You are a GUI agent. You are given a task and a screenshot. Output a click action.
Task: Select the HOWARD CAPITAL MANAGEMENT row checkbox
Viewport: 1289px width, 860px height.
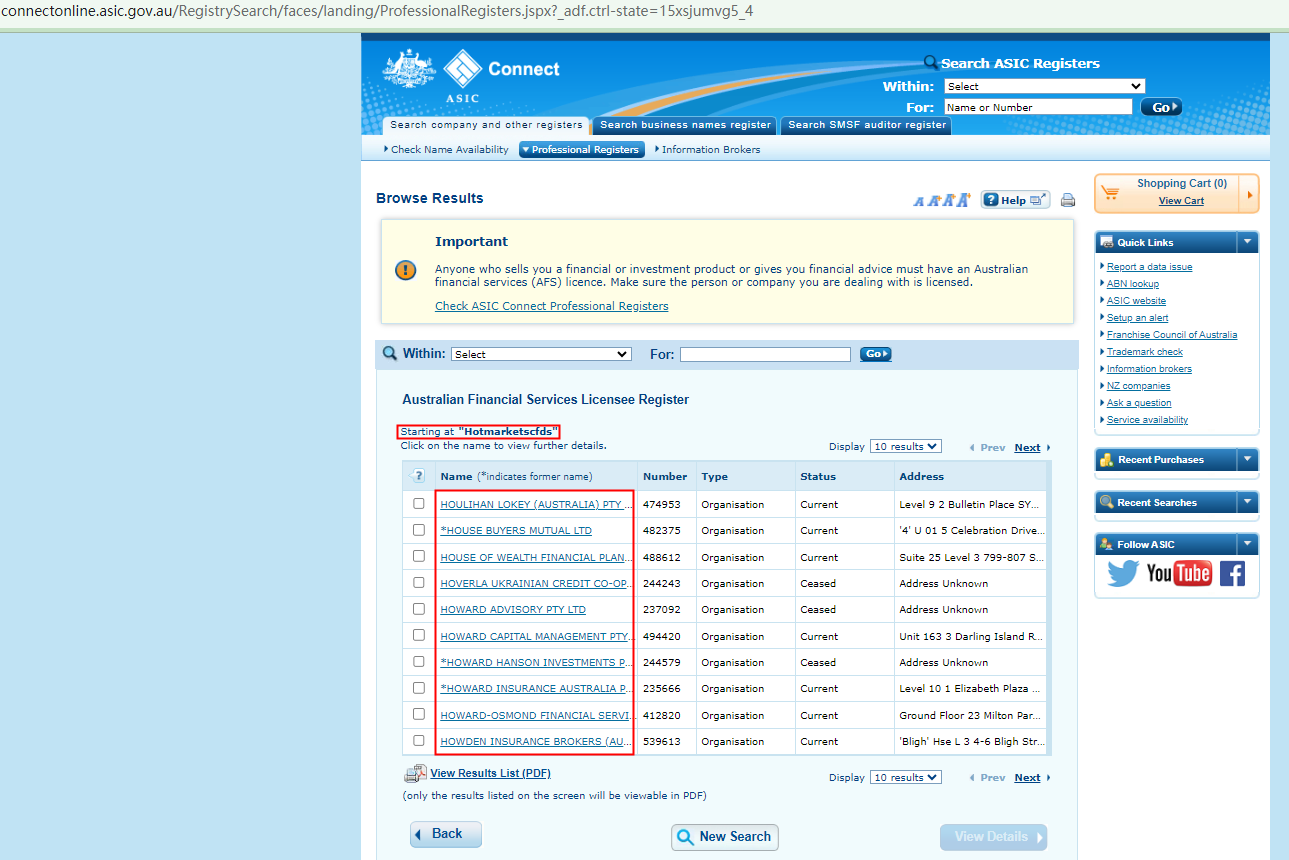[x=419, y=636]
